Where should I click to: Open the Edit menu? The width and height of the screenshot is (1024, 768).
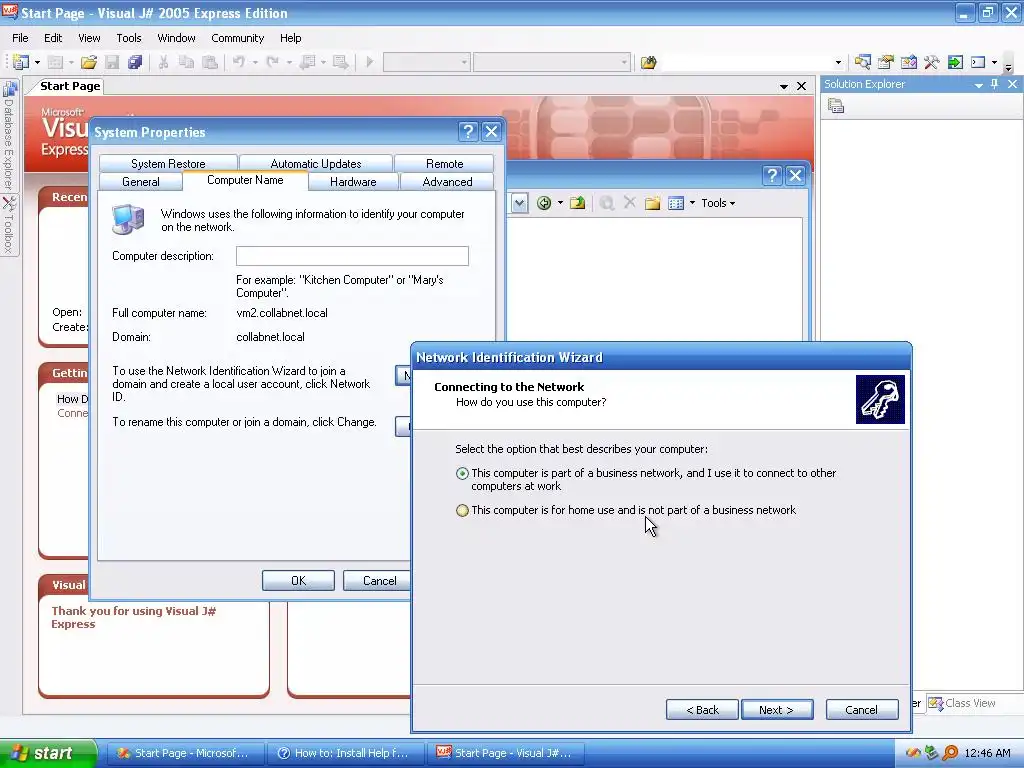pos(53,38)
